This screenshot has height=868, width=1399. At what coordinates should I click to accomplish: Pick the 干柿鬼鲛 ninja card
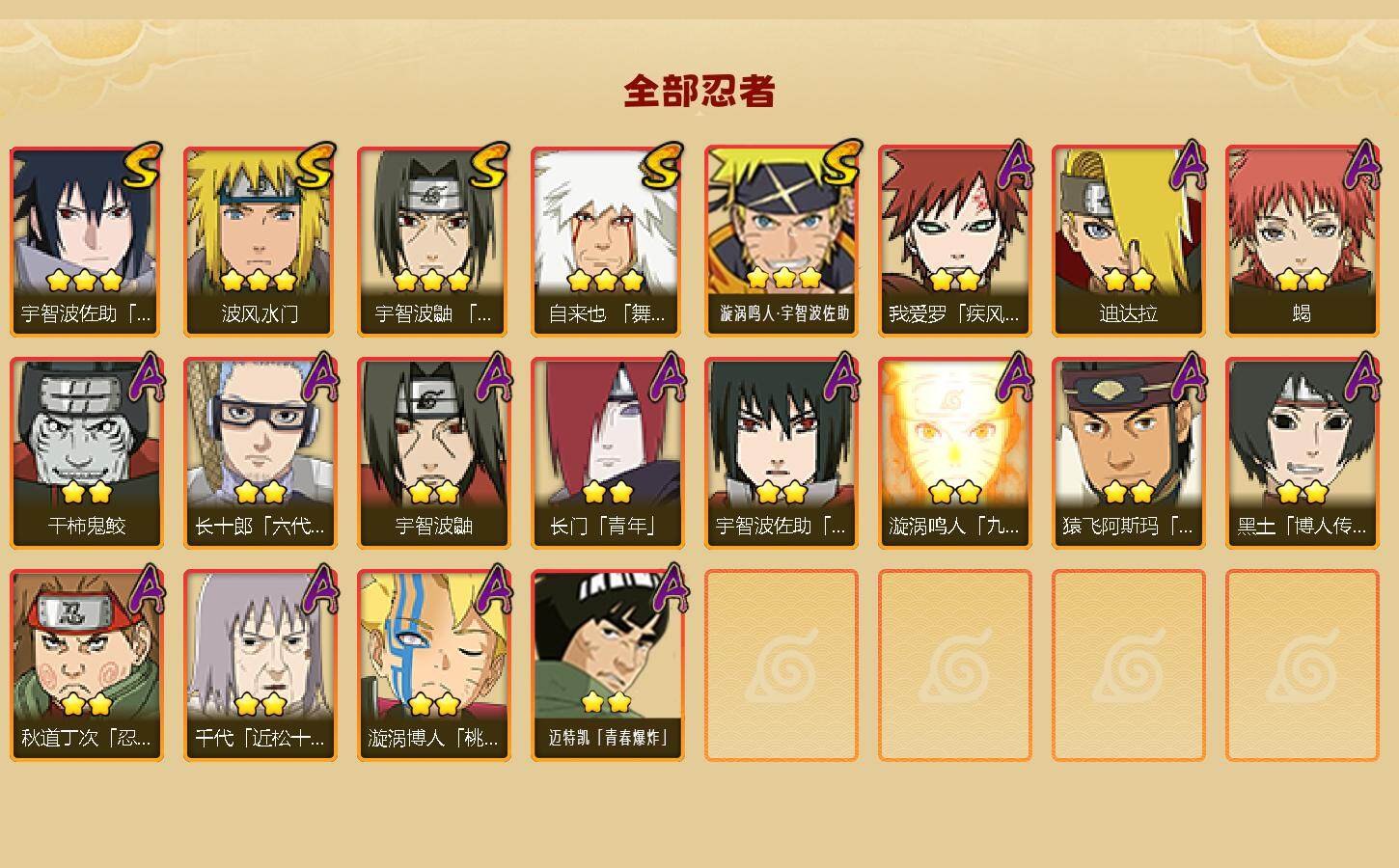point(86,453)
